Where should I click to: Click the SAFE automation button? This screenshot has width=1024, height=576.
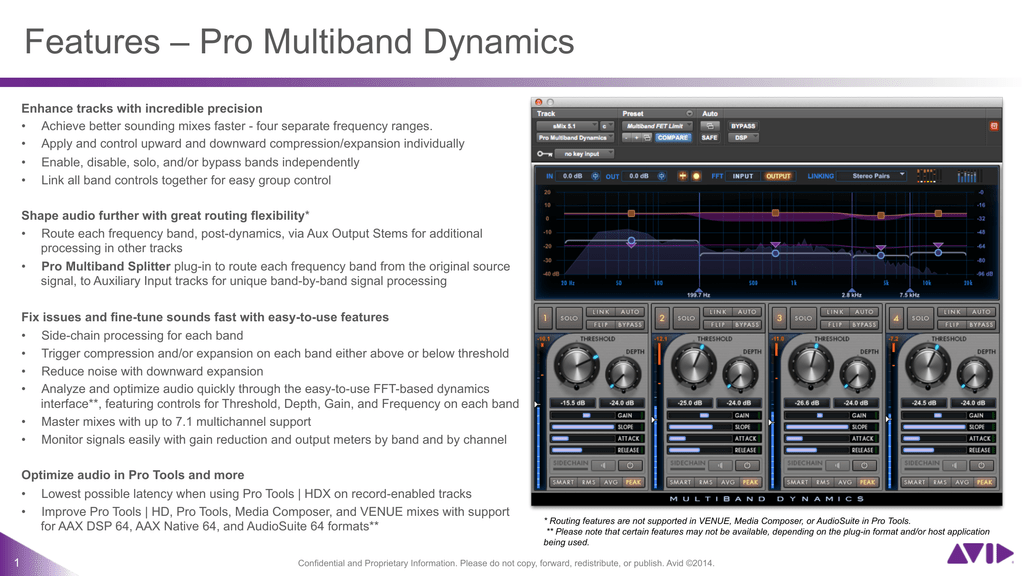(x=709, y=137)
